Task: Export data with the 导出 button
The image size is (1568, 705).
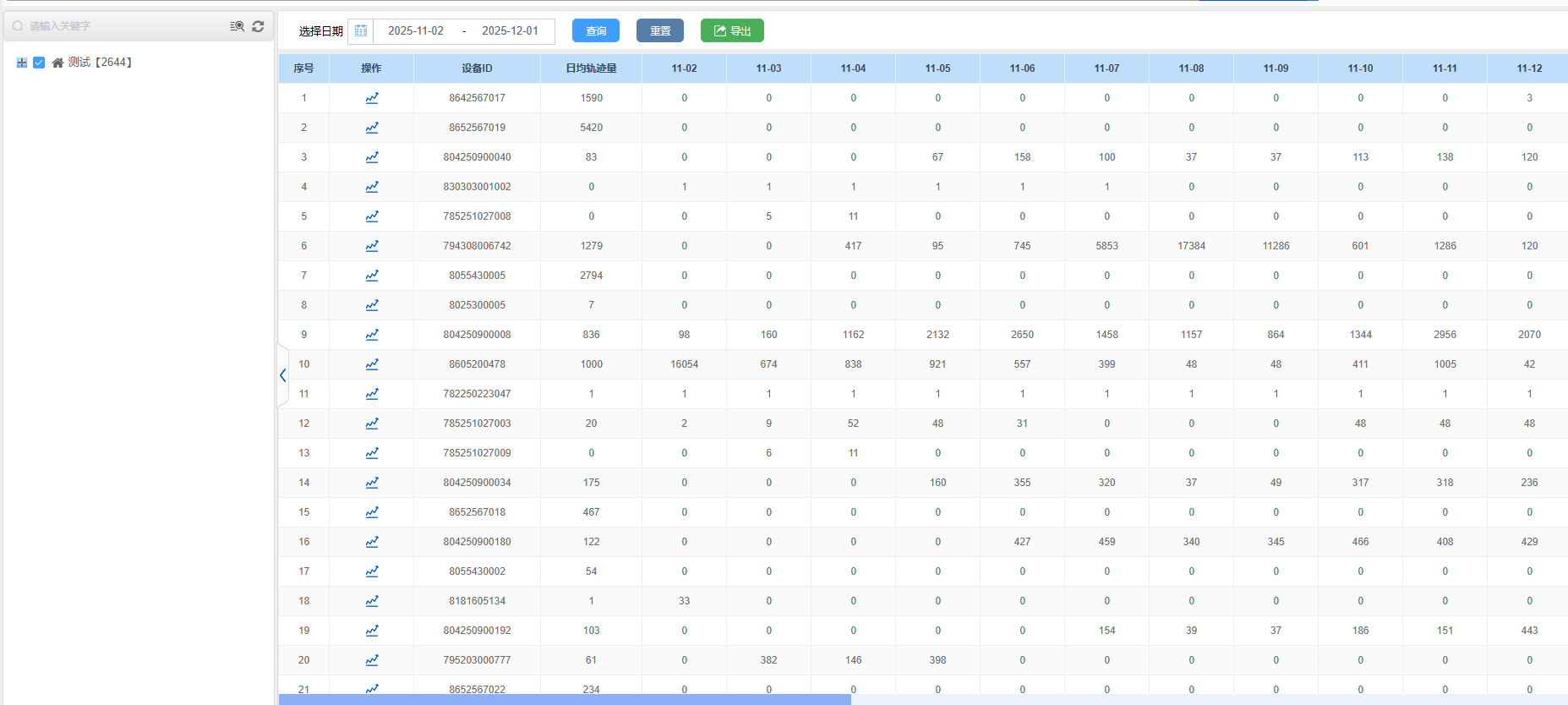Action: click(732, 31)
